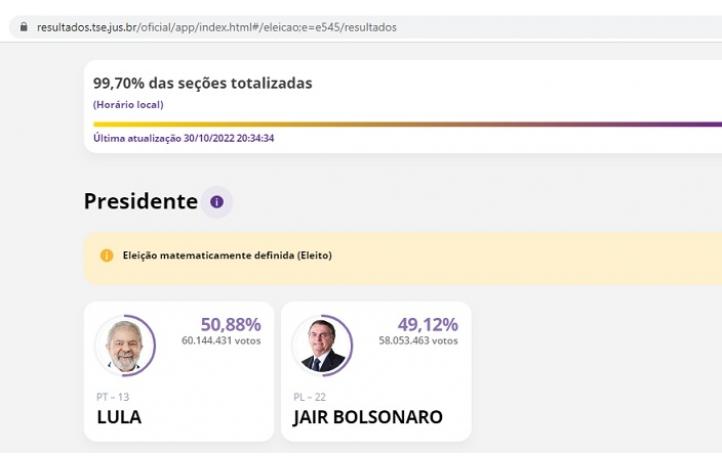This screenshot has height=466, width=722.
Task: Click the LULA candidate name
Action: coord(119,417)
